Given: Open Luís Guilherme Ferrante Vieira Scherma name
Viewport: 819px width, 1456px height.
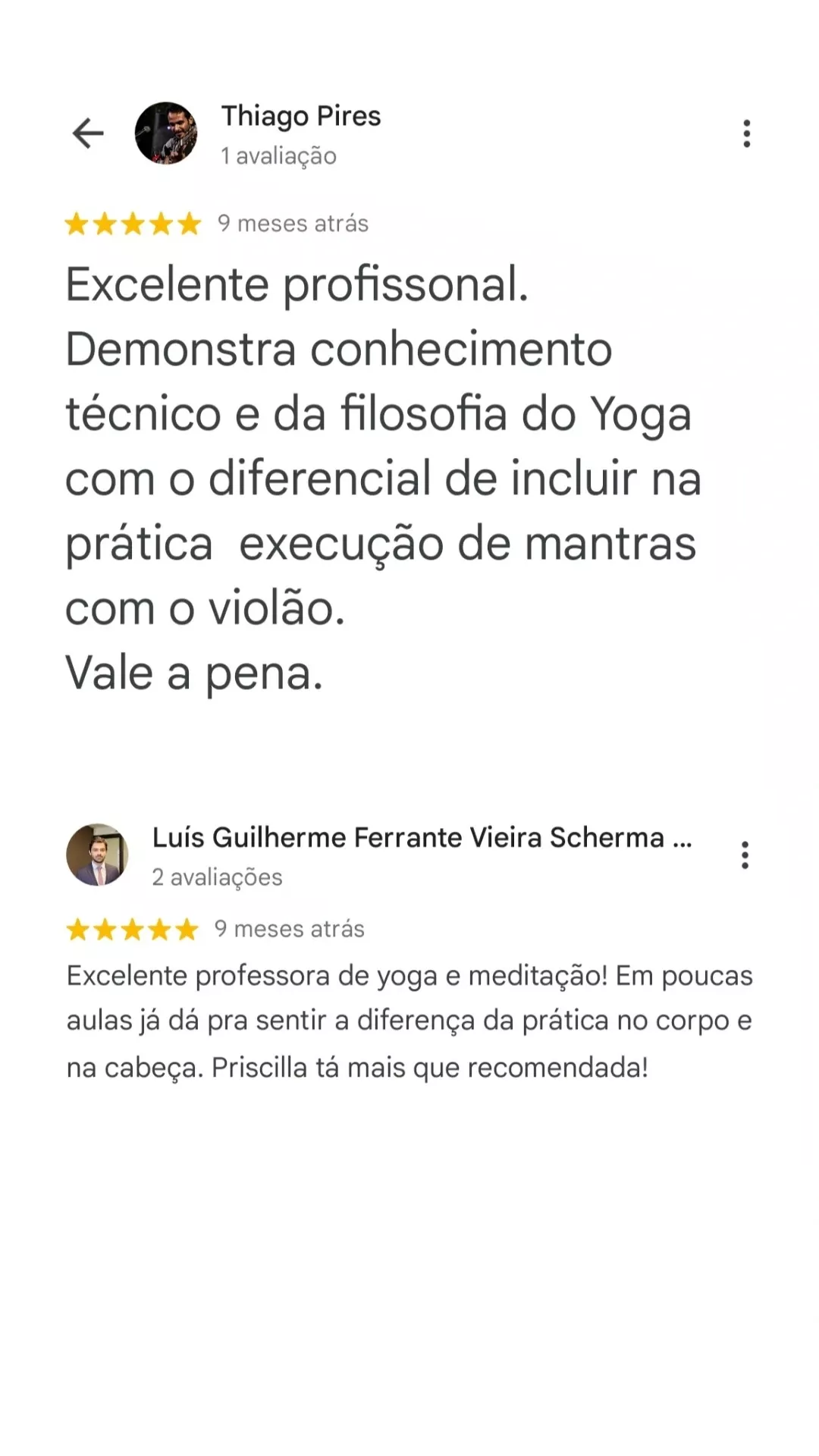Looking at the screenshot, I should click(x=422, y=837).
